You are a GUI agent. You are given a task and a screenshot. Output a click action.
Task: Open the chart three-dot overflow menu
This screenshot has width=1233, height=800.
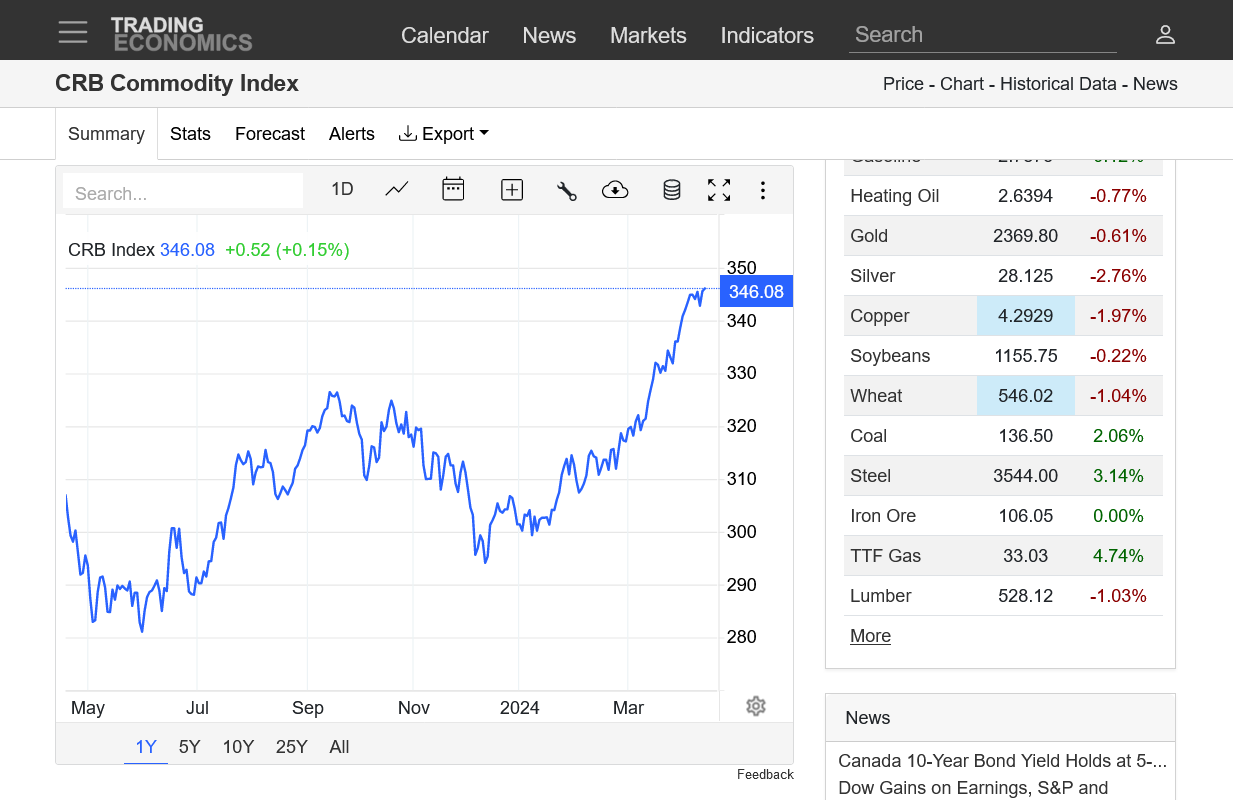click(x=763, y=189)
